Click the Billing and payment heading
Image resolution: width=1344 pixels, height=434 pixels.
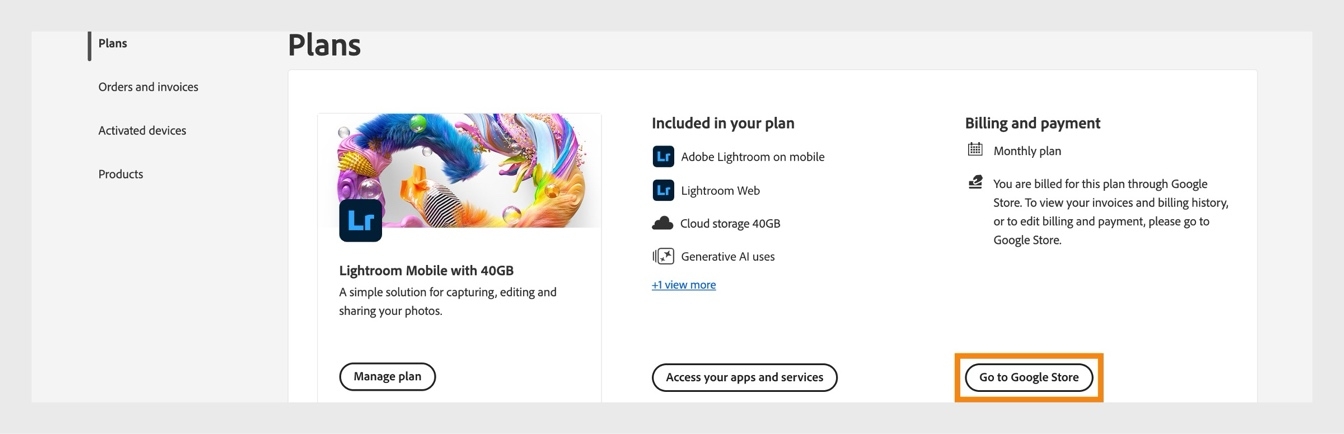click(1032, 123)
